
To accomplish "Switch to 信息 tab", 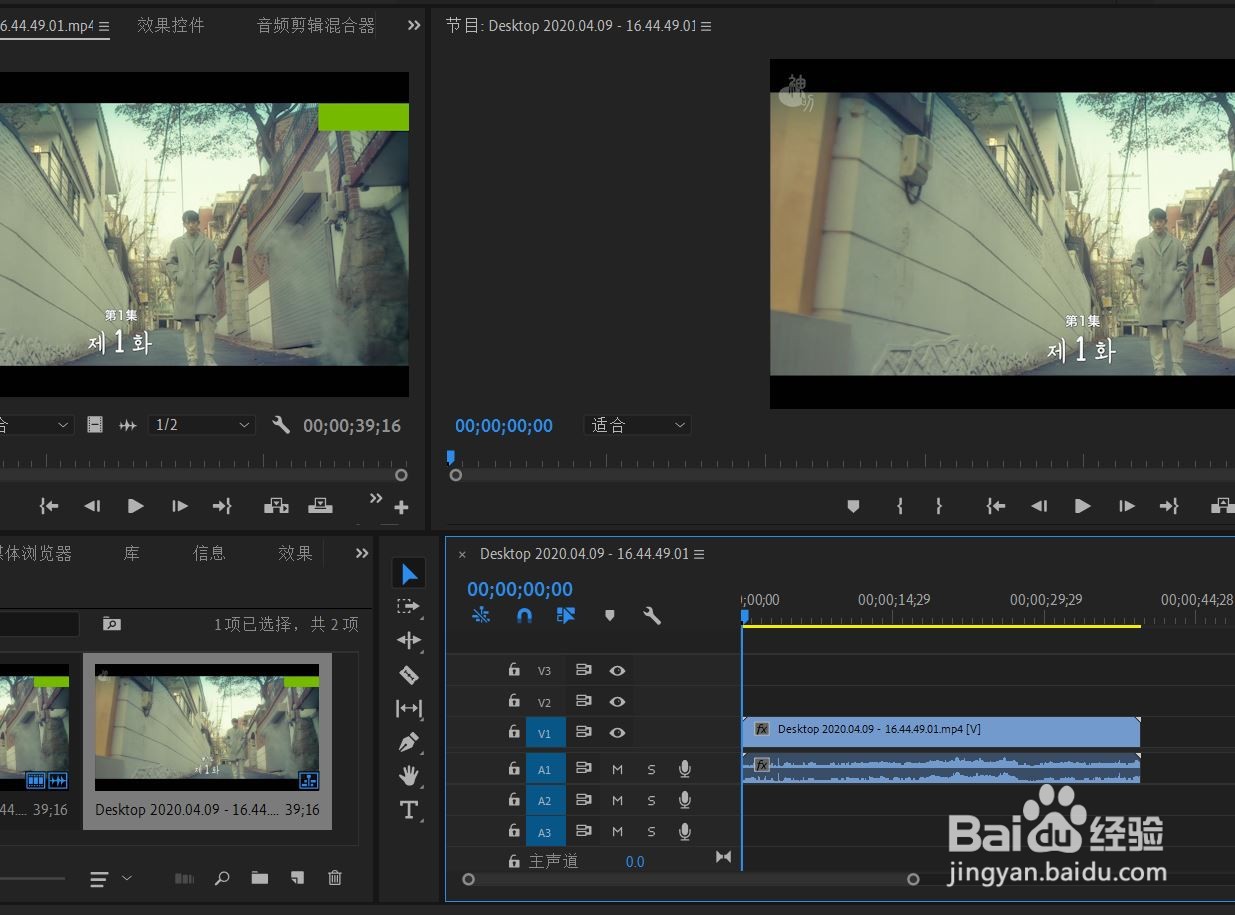I will click(x=209, y=553).
